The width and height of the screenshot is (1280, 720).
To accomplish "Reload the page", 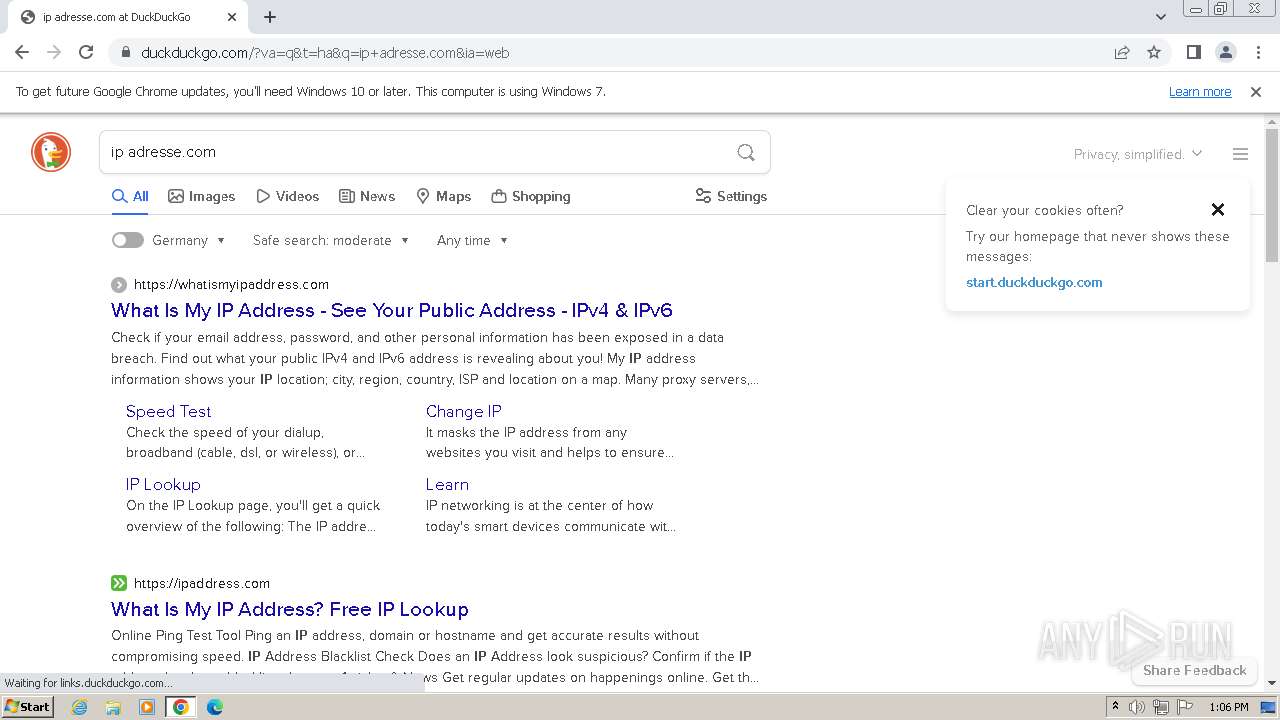I will coord(86,52).
